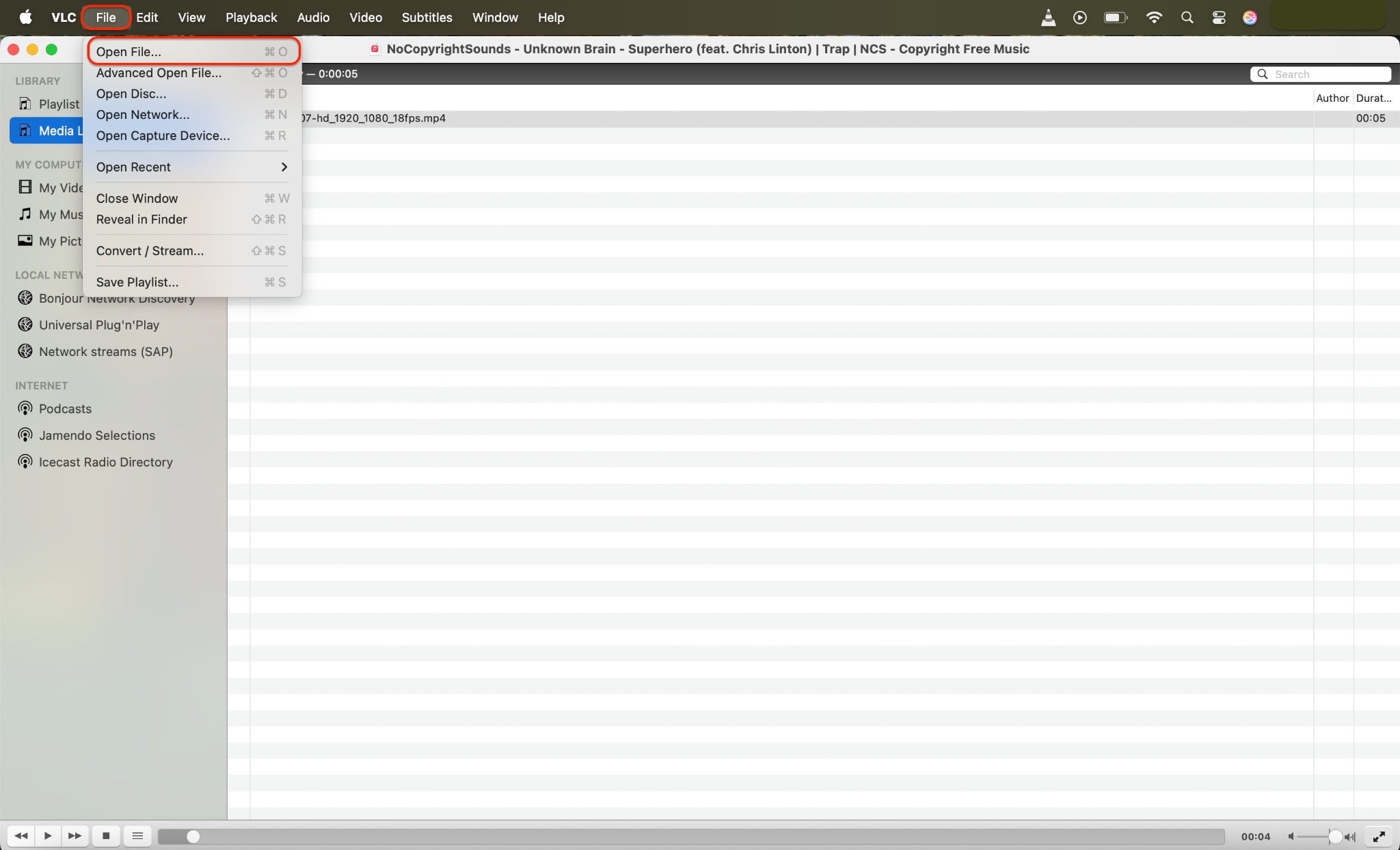This screenshot has width=1400, height=850.
Task: Click the play circle menu bar icon
Action: click(x=1080, y=18)
